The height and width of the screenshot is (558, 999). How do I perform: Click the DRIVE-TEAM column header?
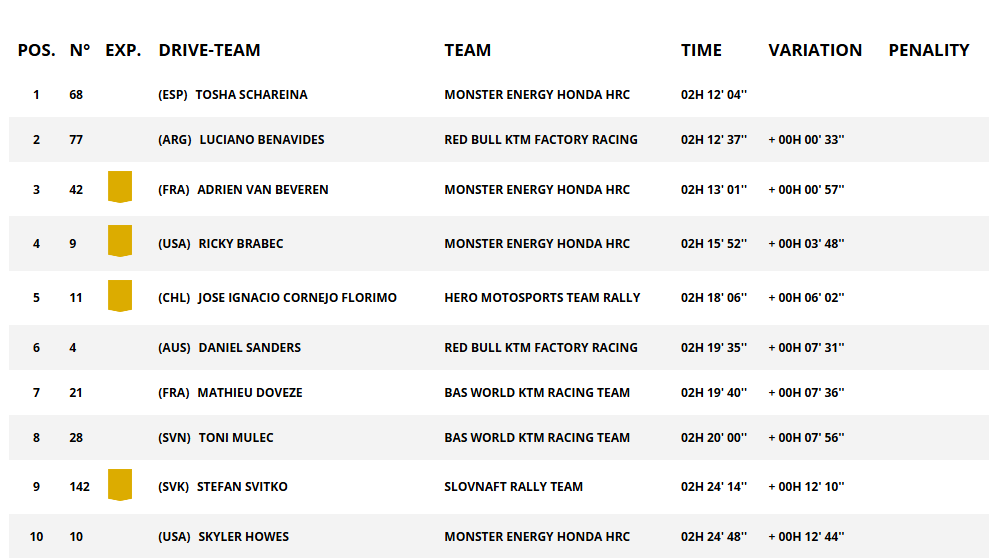[x=209, y=50]
